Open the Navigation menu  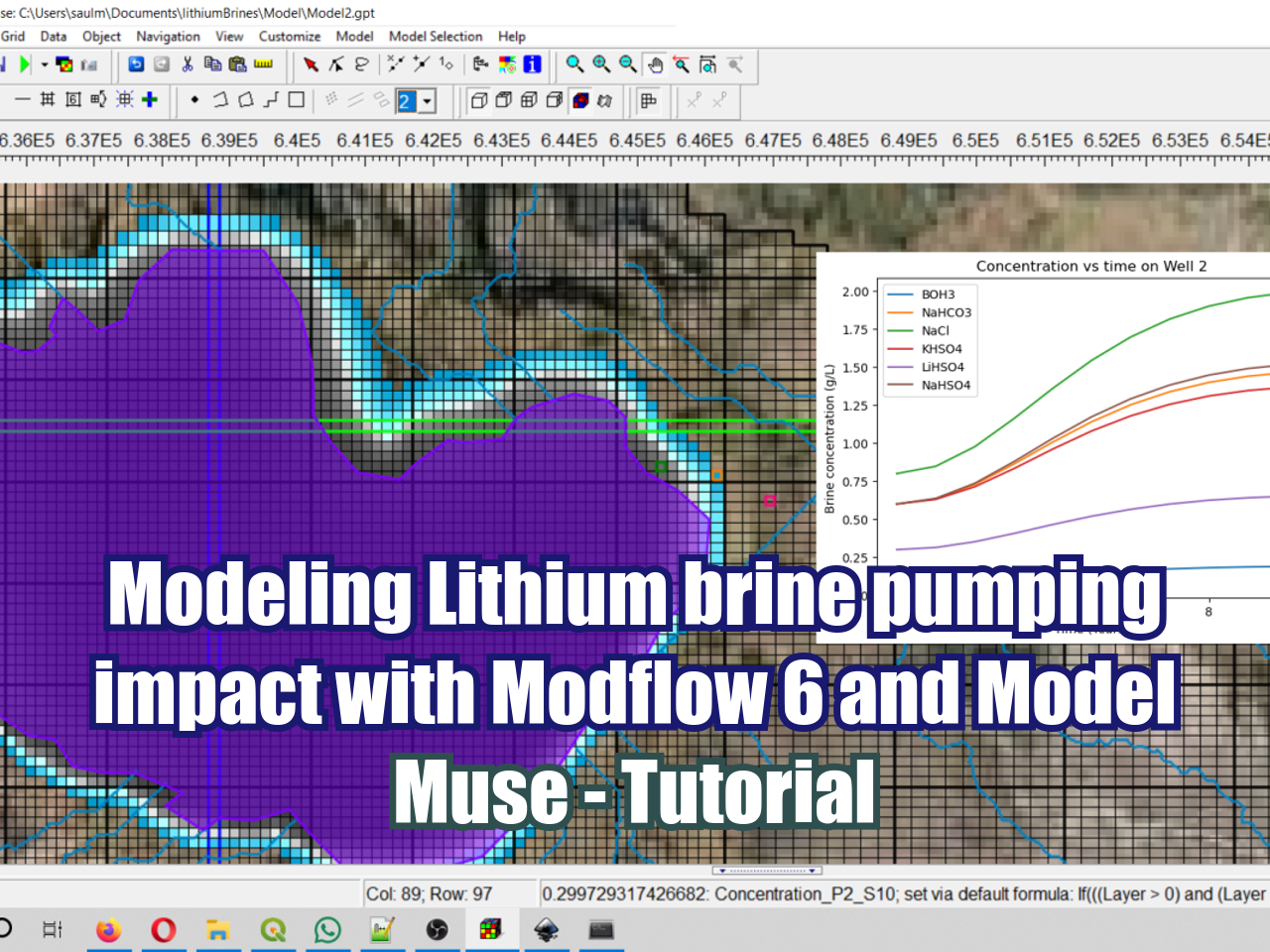168,37
